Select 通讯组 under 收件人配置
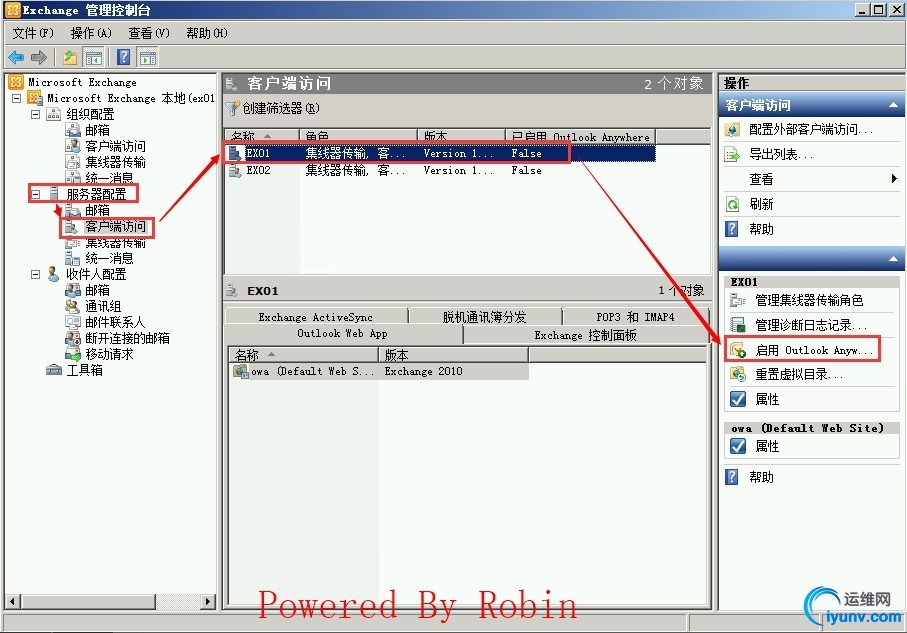The image size is (907, 633). [x=103, y=306]
